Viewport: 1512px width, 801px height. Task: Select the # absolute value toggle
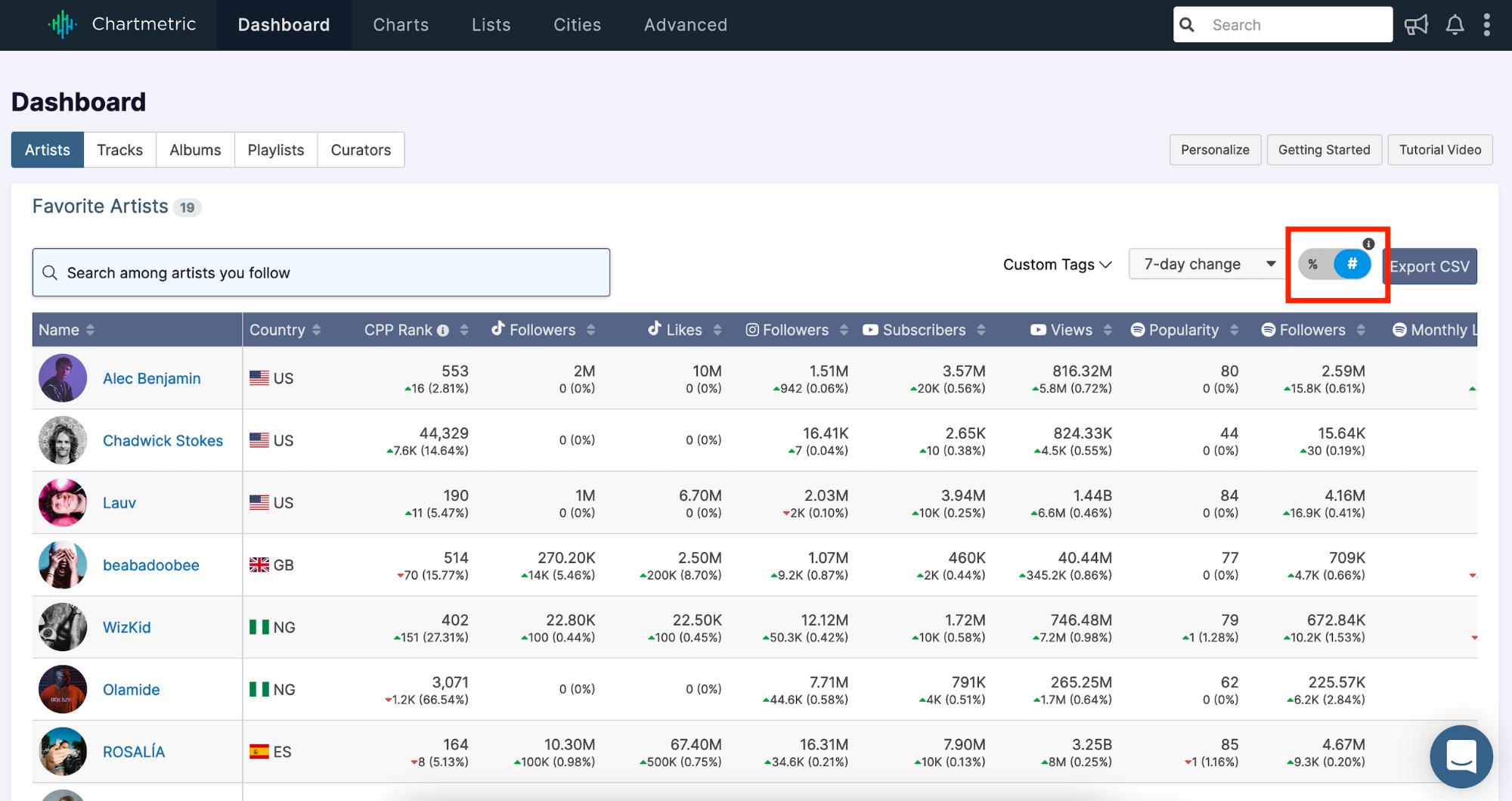tap(1352, 264)
